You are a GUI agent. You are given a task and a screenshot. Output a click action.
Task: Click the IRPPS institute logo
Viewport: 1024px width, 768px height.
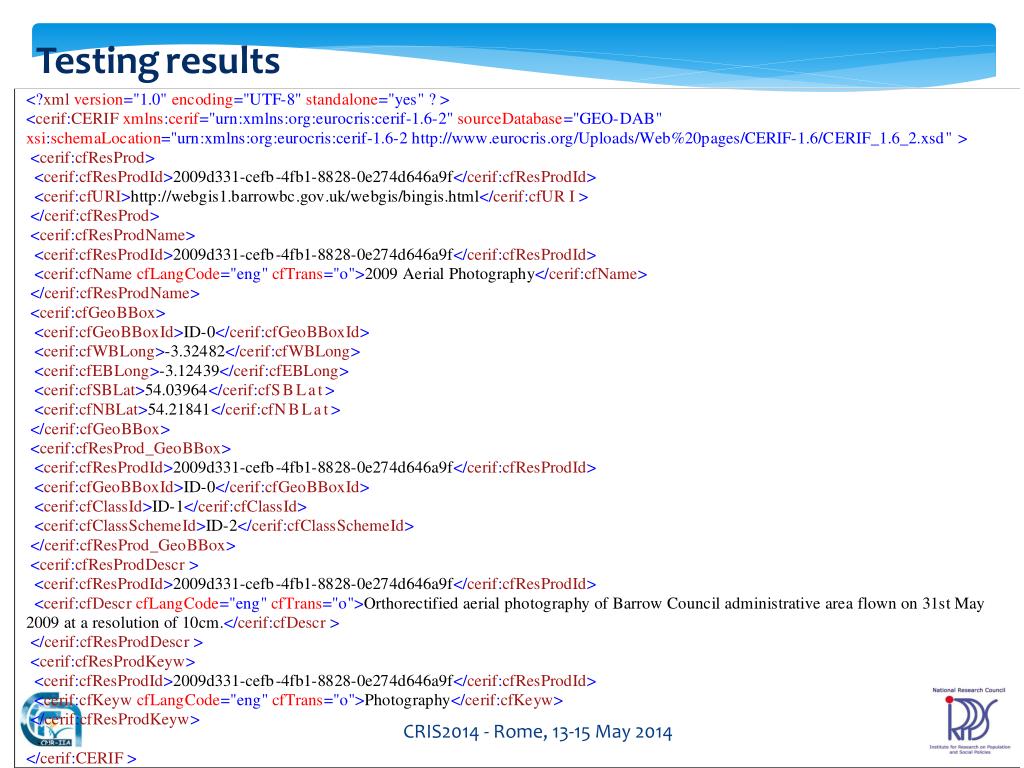970,718
